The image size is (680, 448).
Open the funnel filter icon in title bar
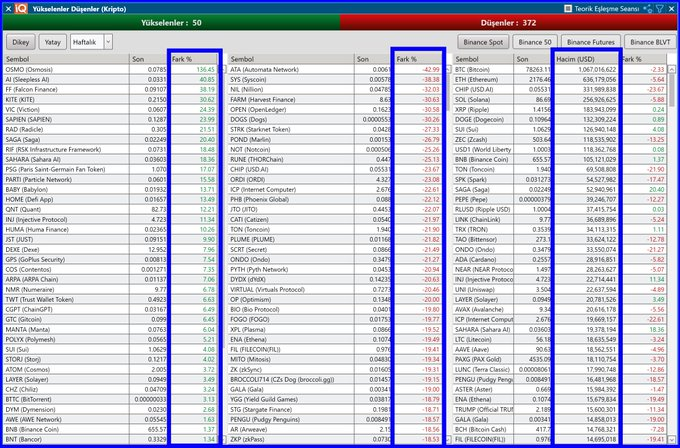pyautogui.click(x=659, y=9)
